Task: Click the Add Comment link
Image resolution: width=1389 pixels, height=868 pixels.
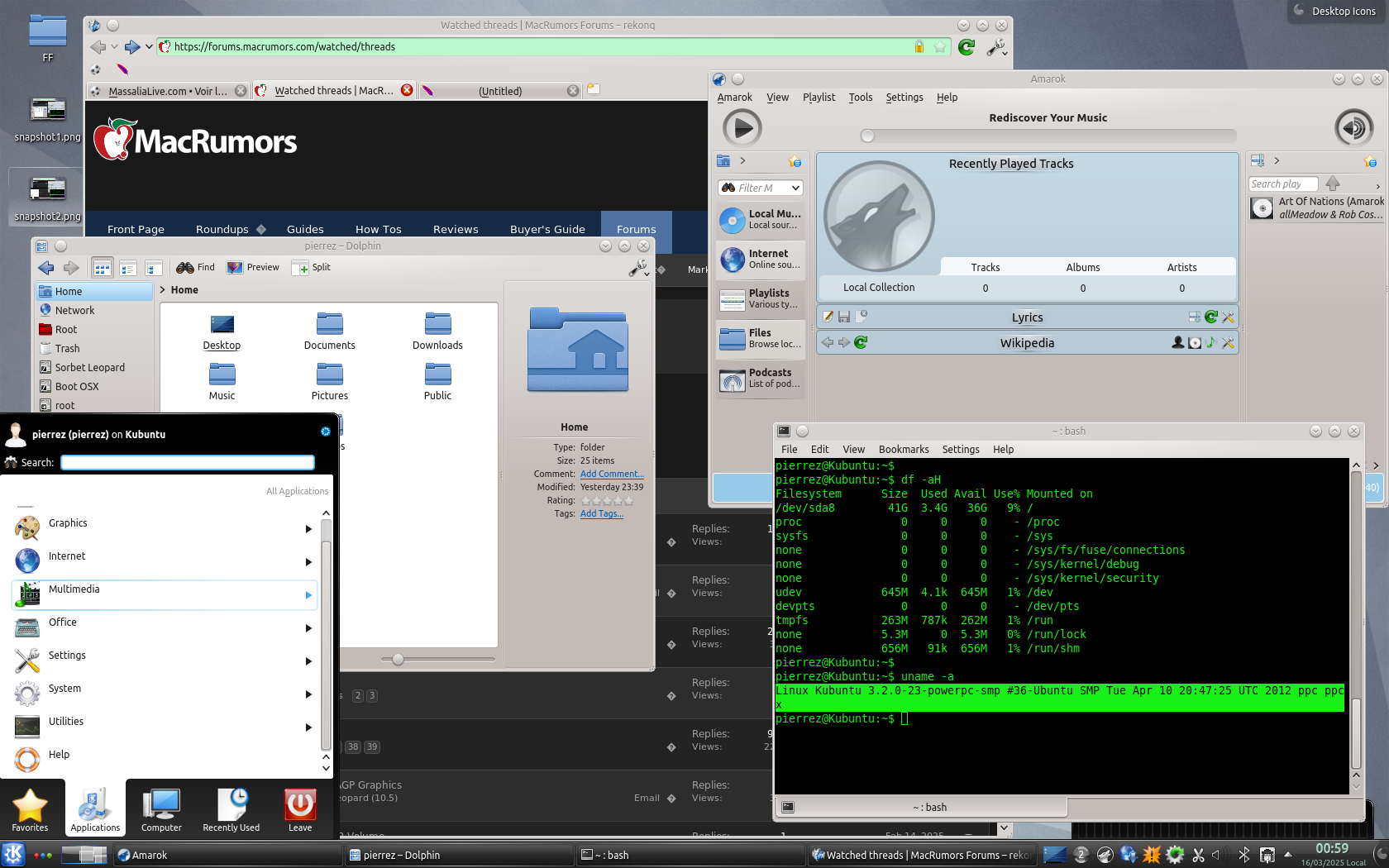Action: point(611,475)
